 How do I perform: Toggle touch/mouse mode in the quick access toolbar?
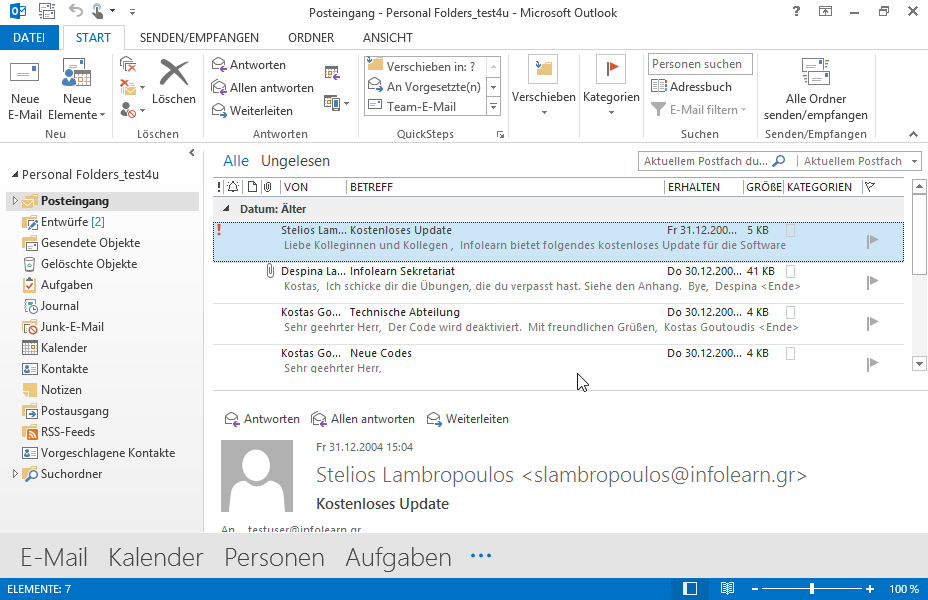click(98, 11)
